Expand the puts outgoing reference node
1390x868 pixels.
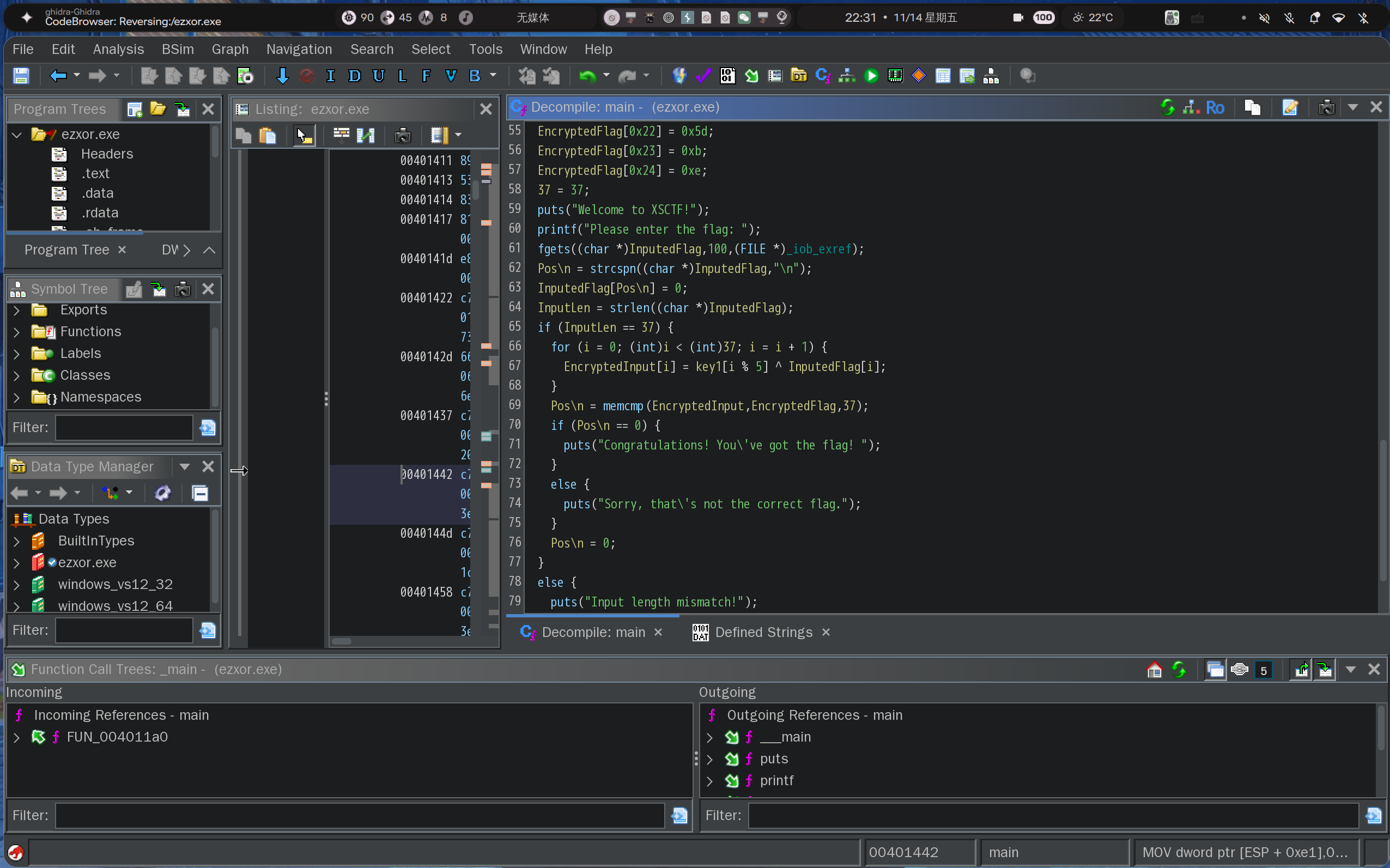709,759
